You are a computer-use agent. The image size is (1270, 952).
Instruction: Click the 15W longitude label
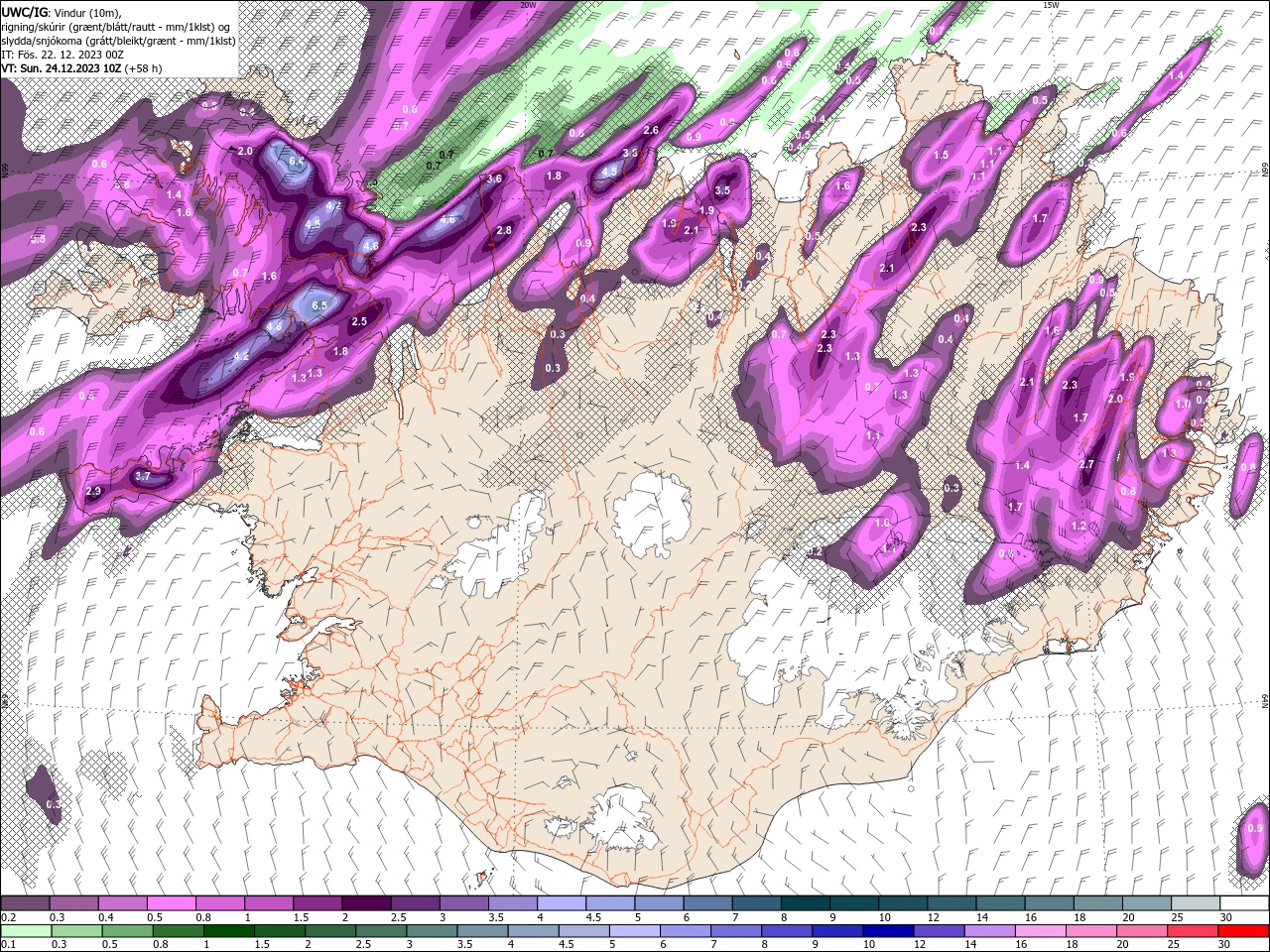coord(1051,5)
